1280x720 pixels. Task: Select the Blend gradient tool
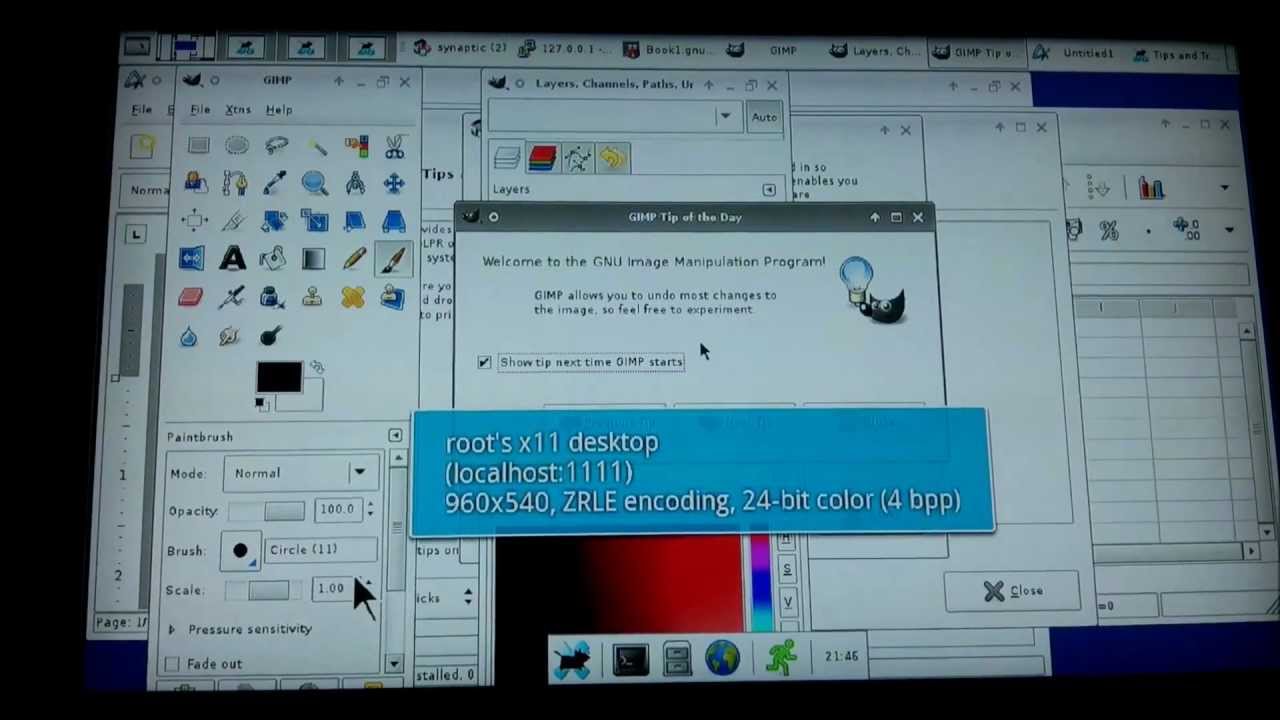(313, 258)
